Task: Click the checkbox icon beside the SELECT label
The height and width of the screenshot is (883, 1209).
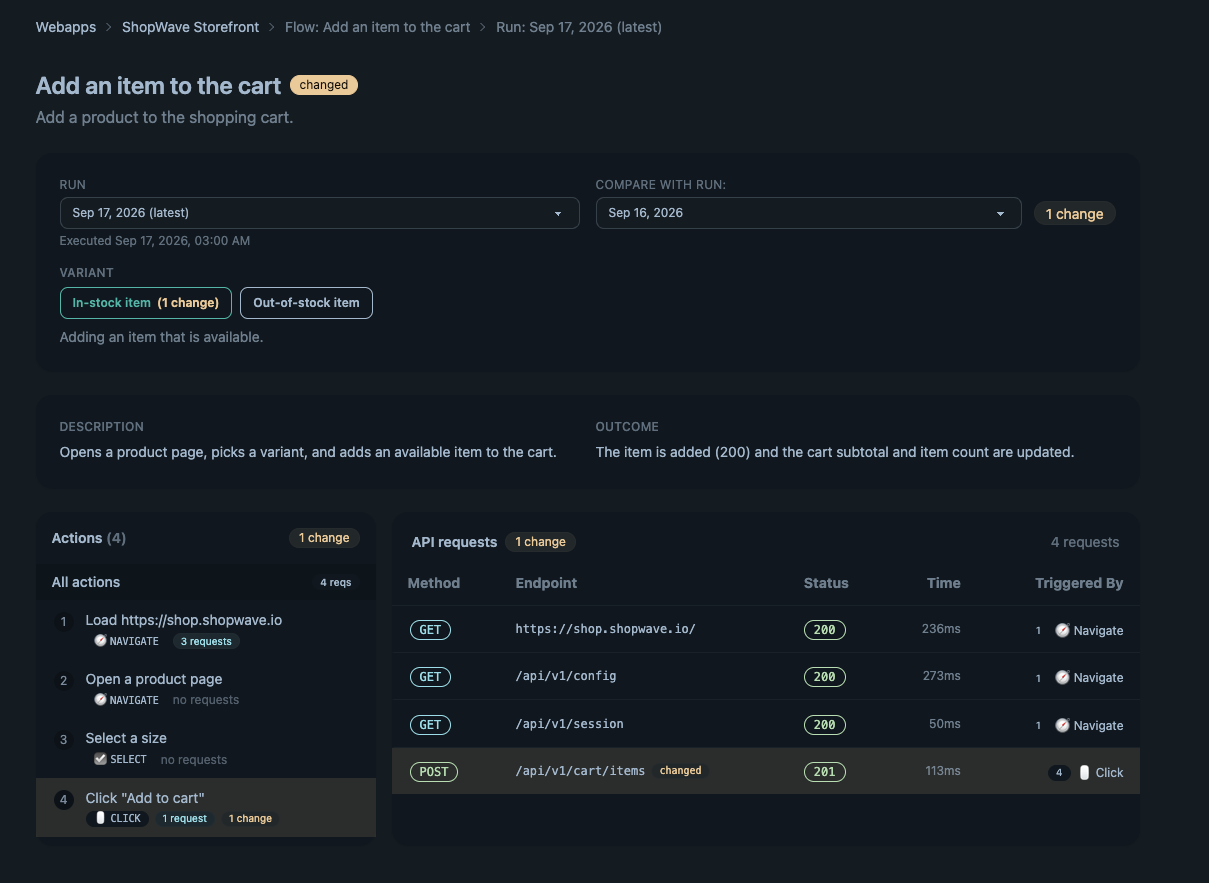Action: pos(100,759)
